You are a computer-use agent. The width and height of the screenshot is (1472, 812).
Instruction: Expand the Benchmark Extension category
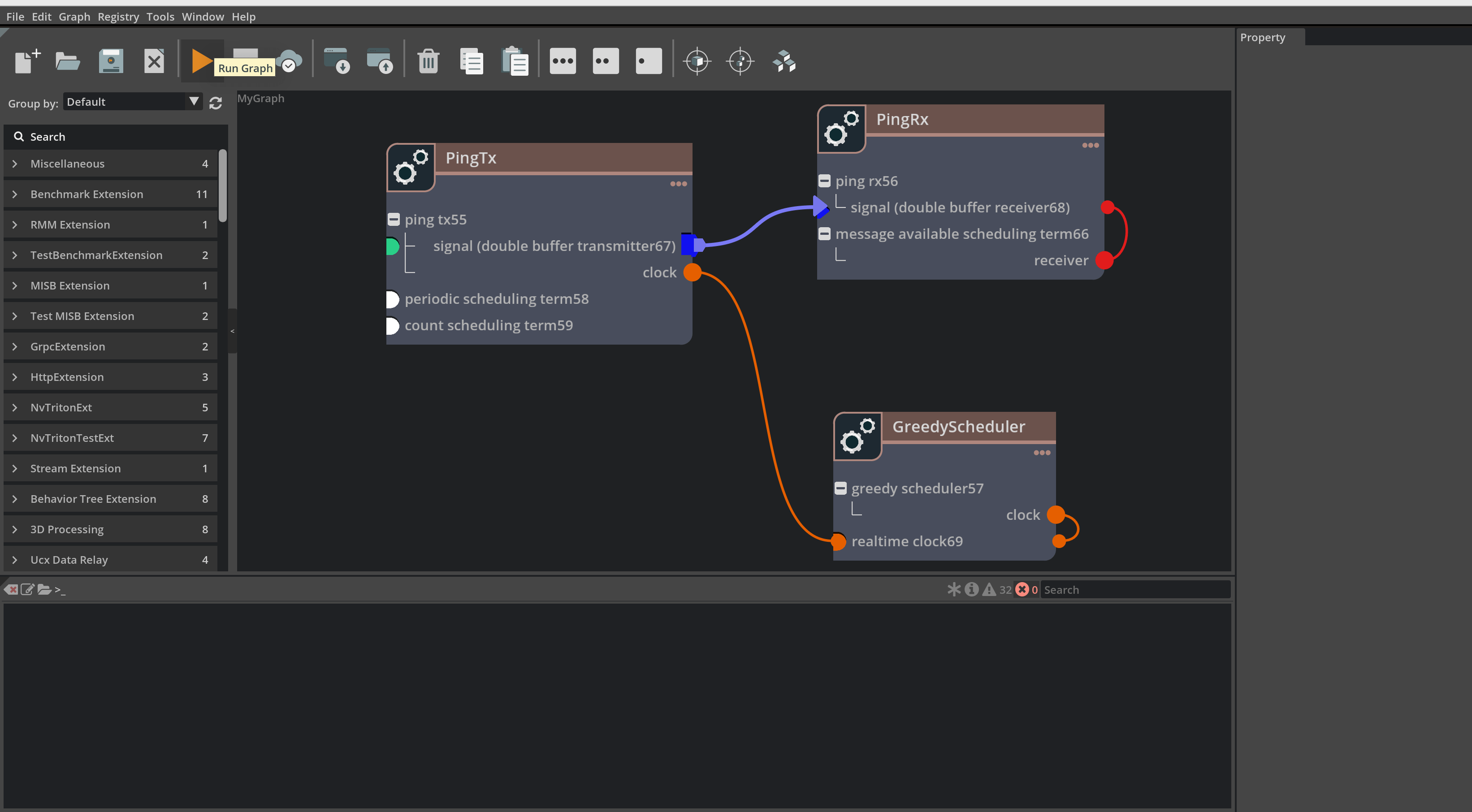[15, 194]
